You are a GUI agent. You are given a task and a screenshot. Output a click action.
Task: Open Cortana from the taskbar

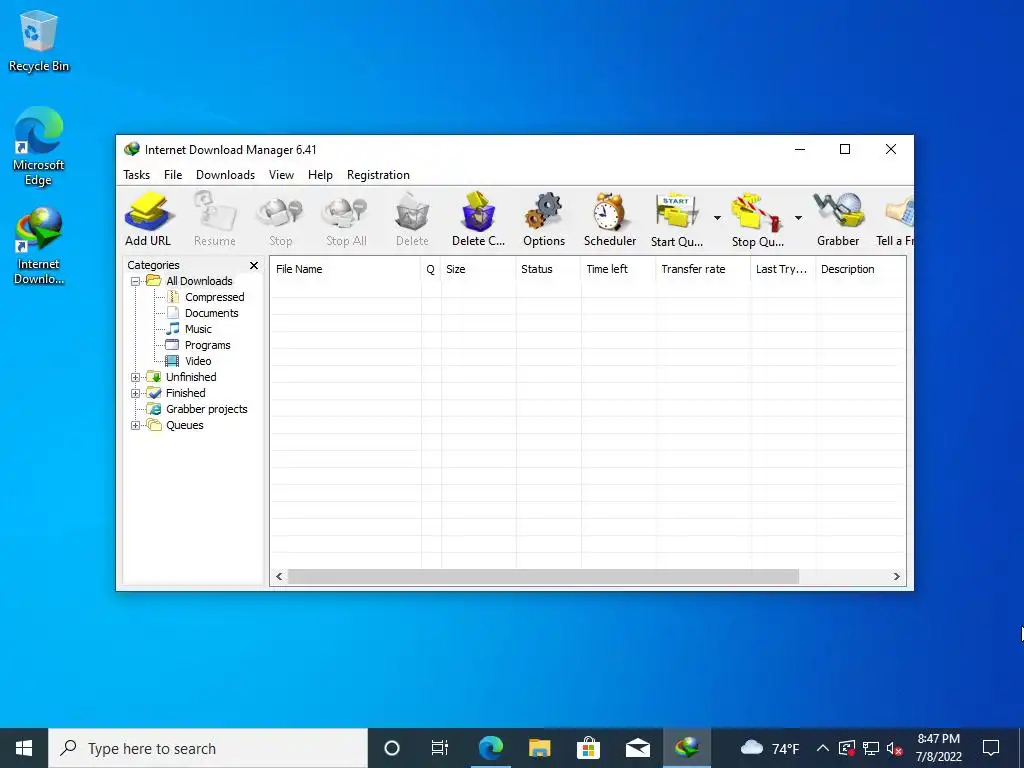(x=392, y=748)
